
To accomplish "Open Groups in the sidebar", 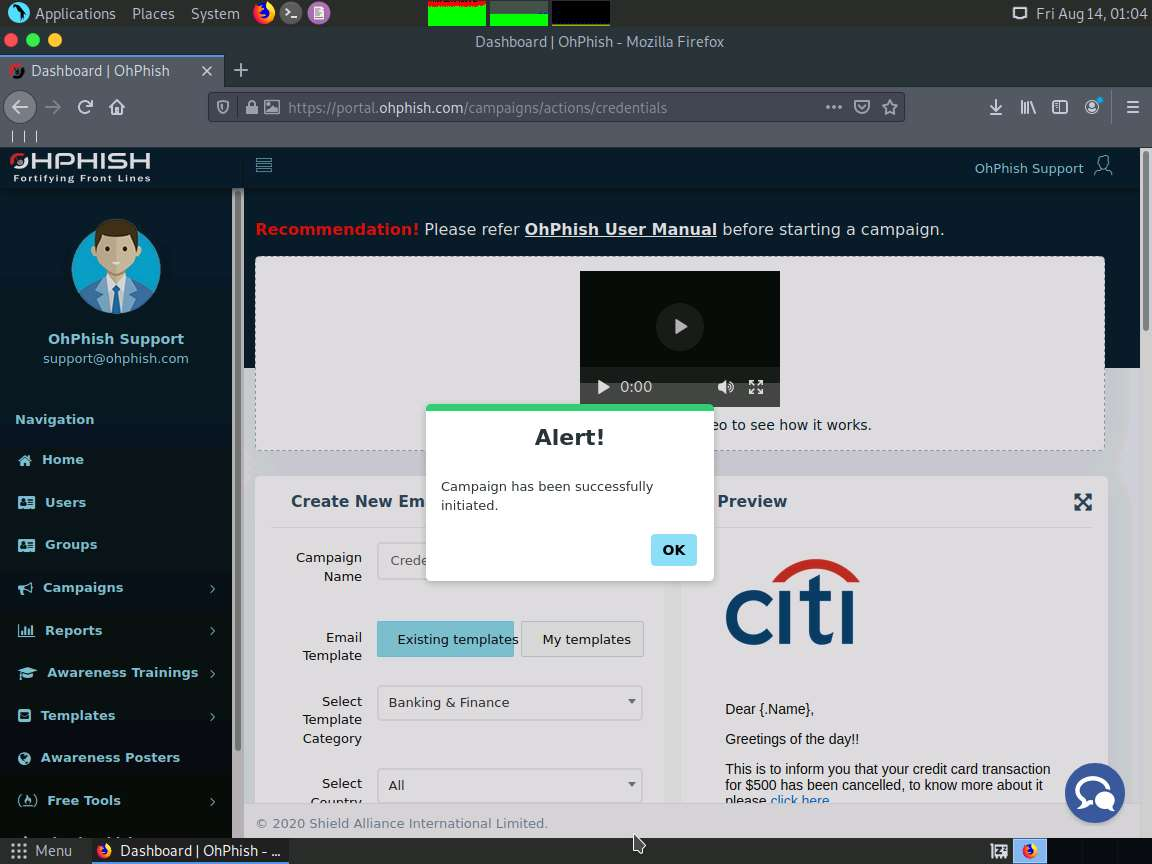I will pyautogui.click(x=71, y=544).
